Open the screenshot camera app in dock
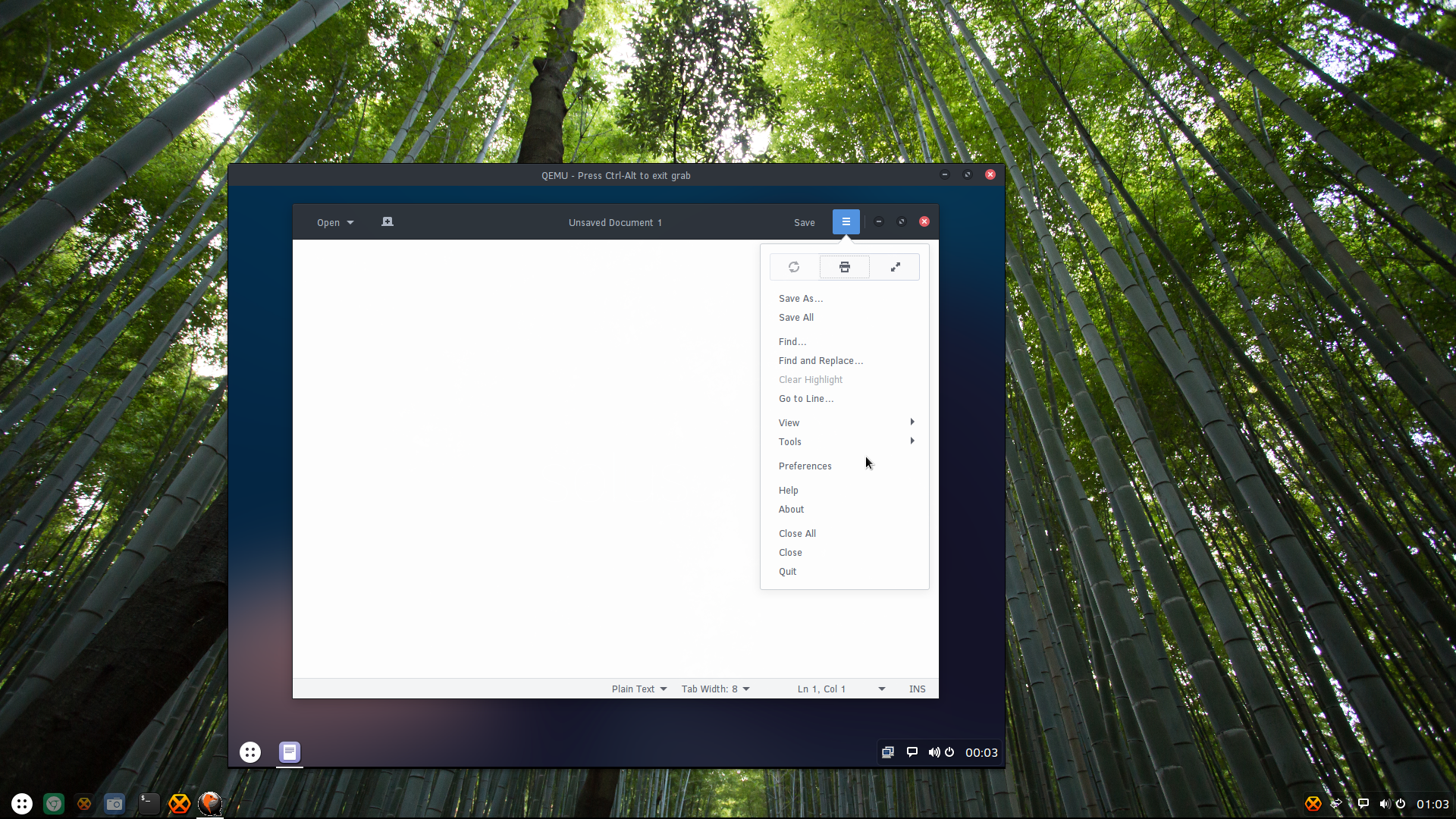 [115, 804]
